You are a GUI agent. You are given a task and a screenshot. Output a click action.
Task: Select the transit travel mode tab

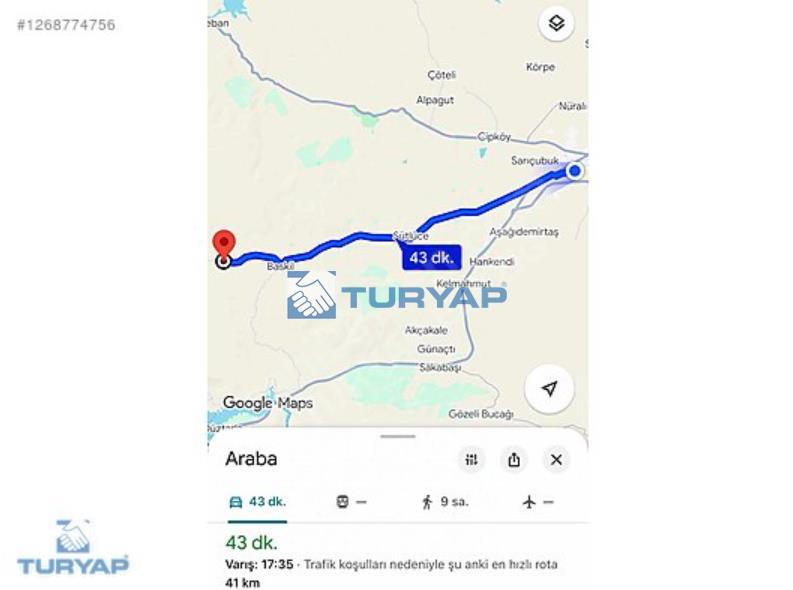click(351, 502)
